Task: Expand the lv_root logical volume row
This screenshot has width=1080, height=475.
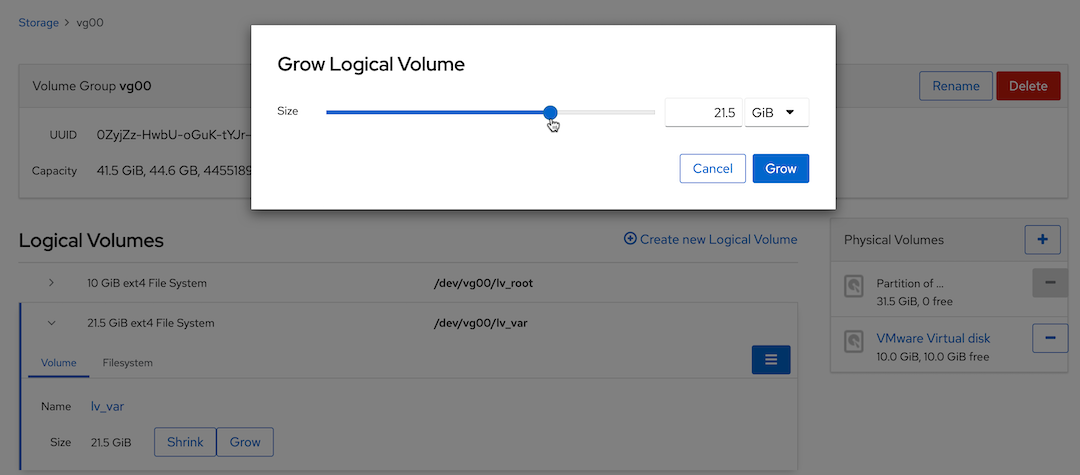Action: (52, 283)
